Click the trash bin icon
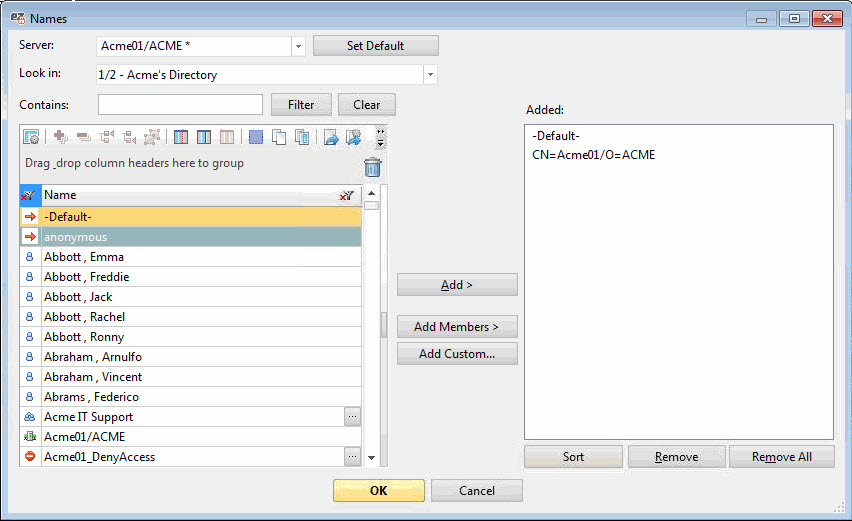Viewport: 852px width, 521px height. [x=373, y=167]
